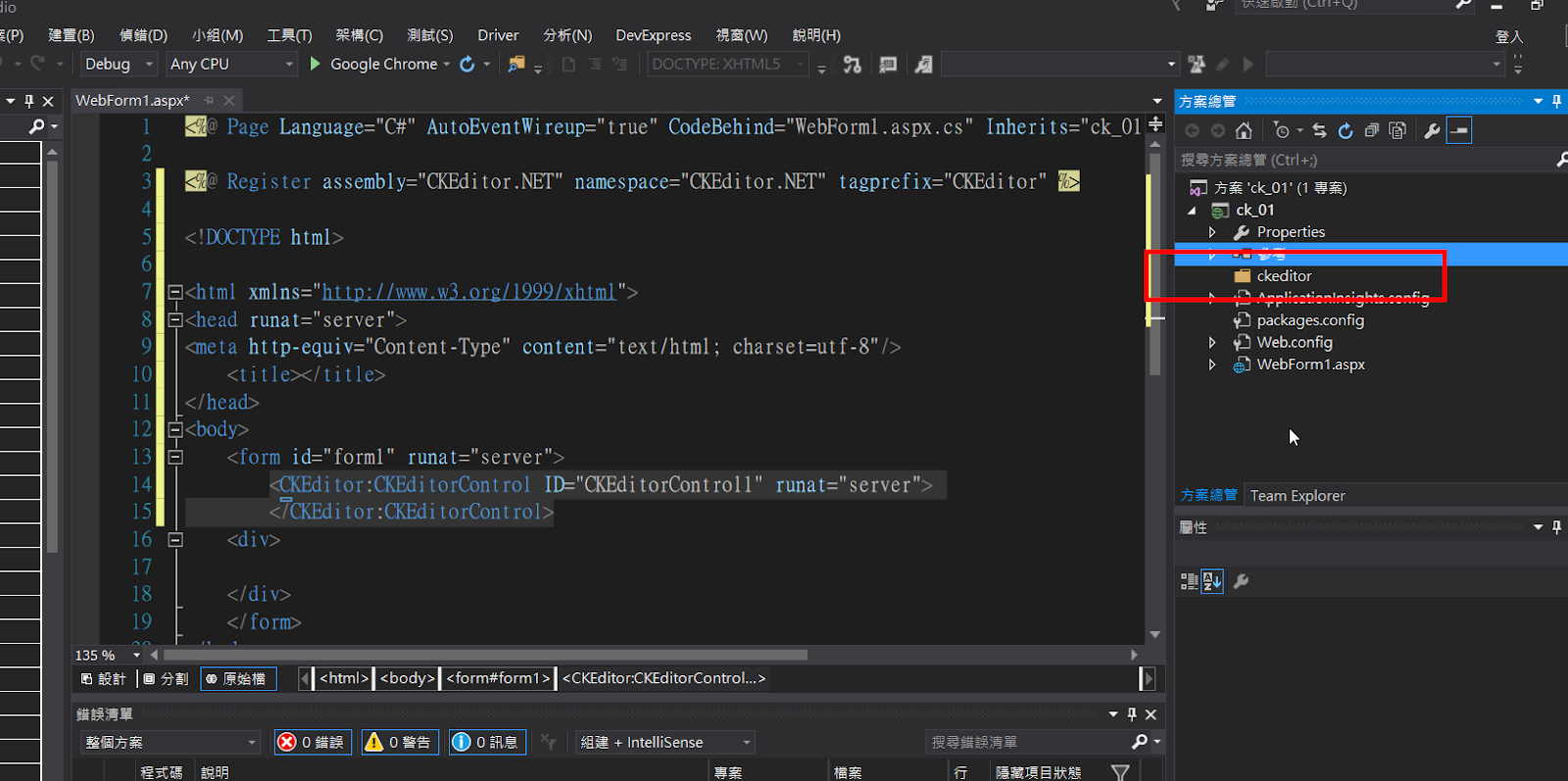This screenshot has width=1568, height=781.
Task: Click the split editor handle above scrollbar
Action: click(x=1155, y=124)
